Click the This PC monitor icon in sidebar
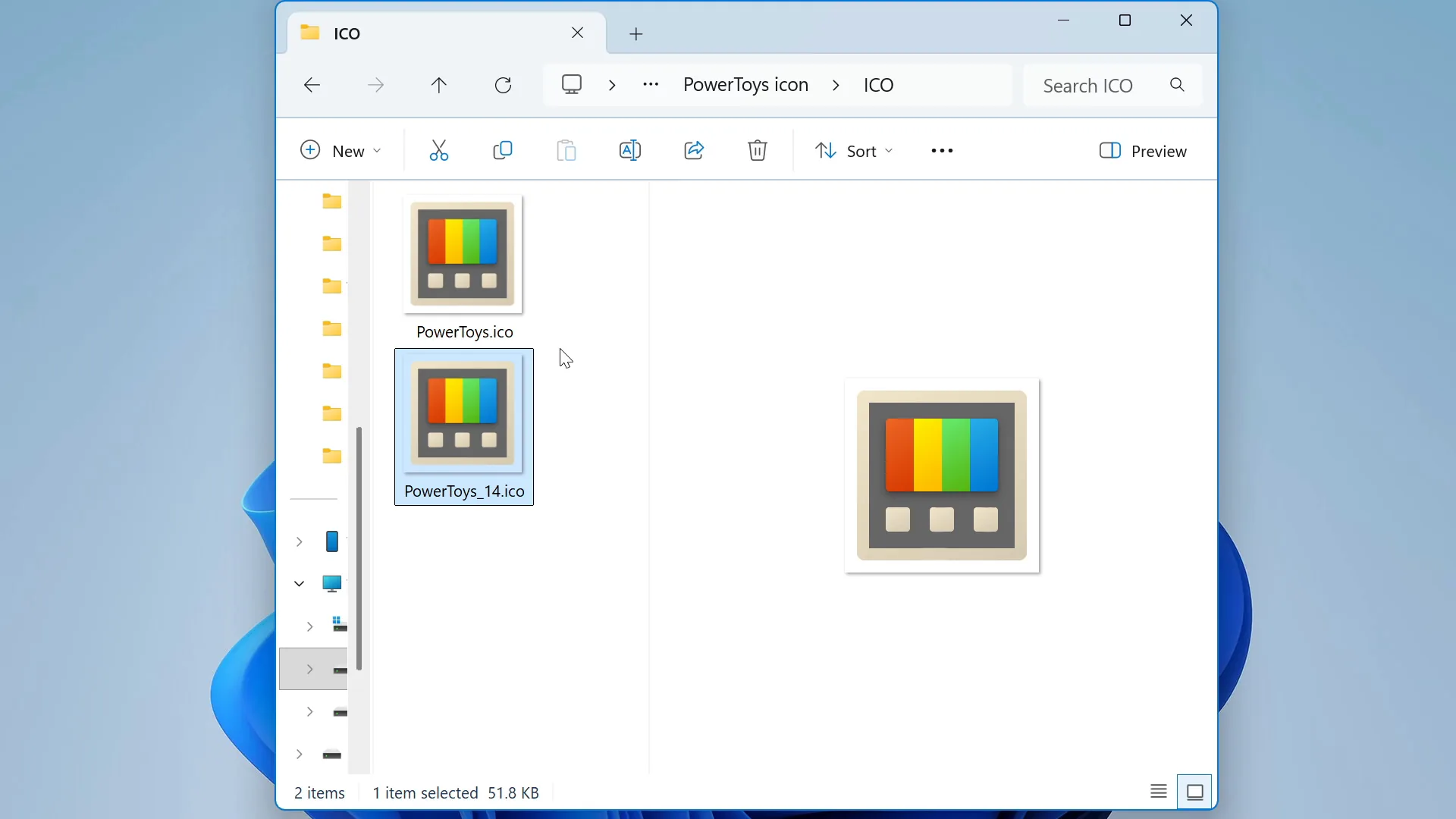The width and height of the screenshot is (1456, 819). (331, 584)
